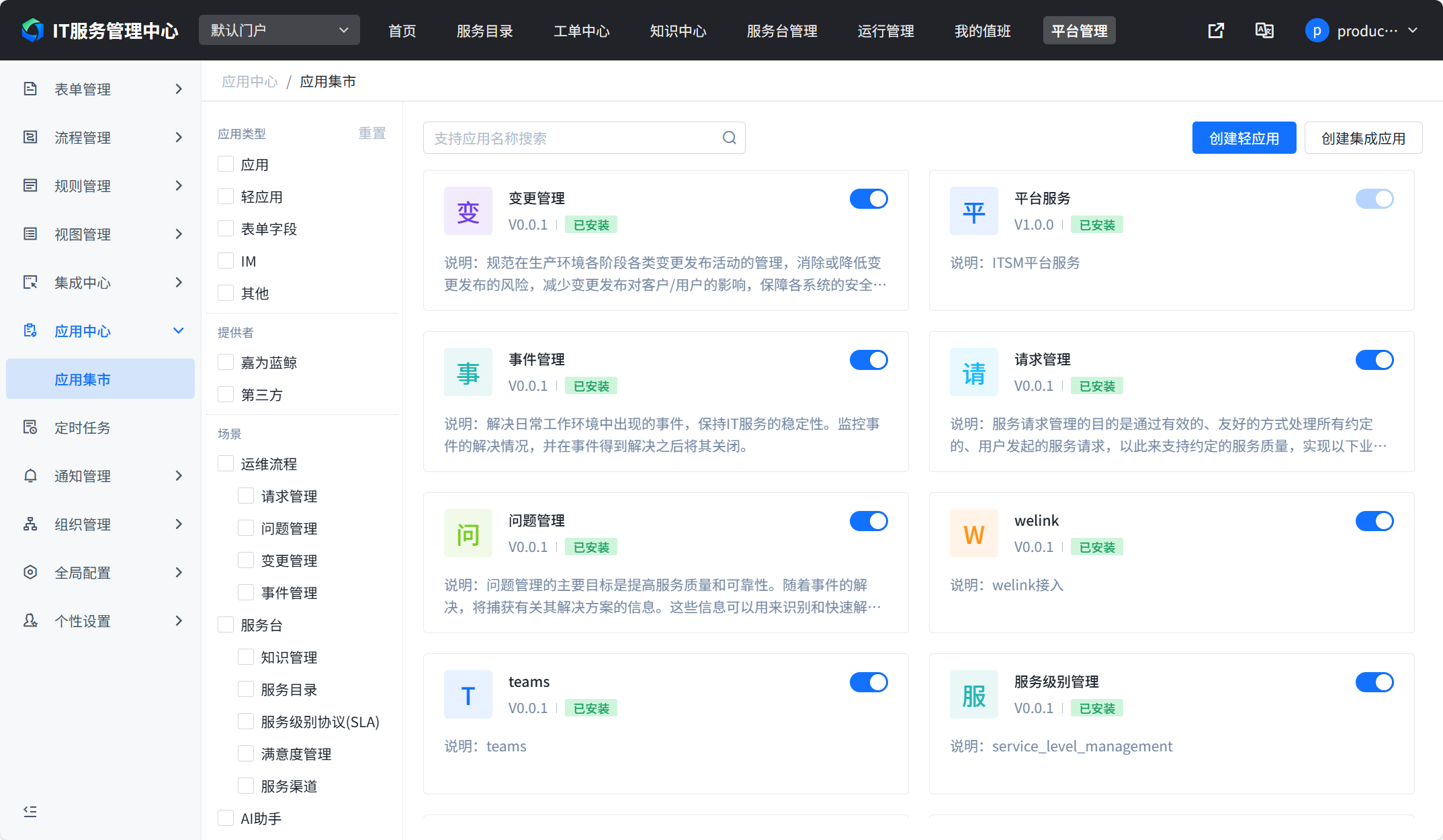The width and height of the screenshot is (1443, 840).
Task: Open the external link icon in top bar
Action: point(1216,30)
